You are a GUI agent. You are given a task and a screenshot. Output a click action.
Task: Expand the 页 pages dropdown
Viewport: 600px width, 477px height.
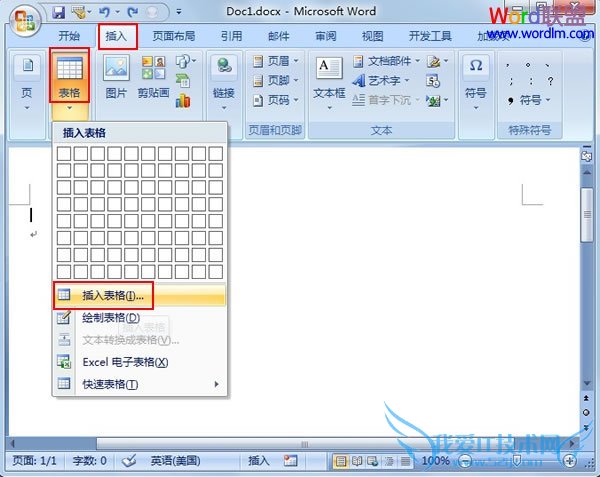(27, 83)
